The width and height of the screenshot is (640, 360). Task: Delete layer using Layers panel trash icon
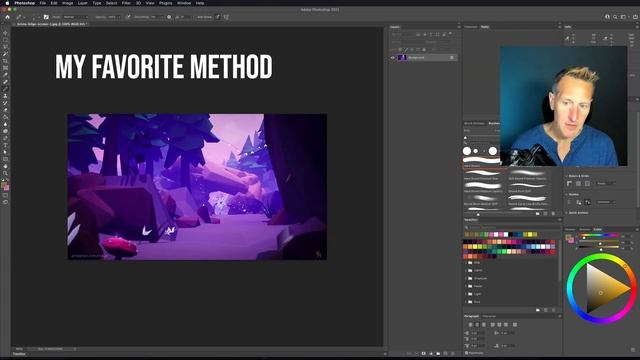(453, 353)
